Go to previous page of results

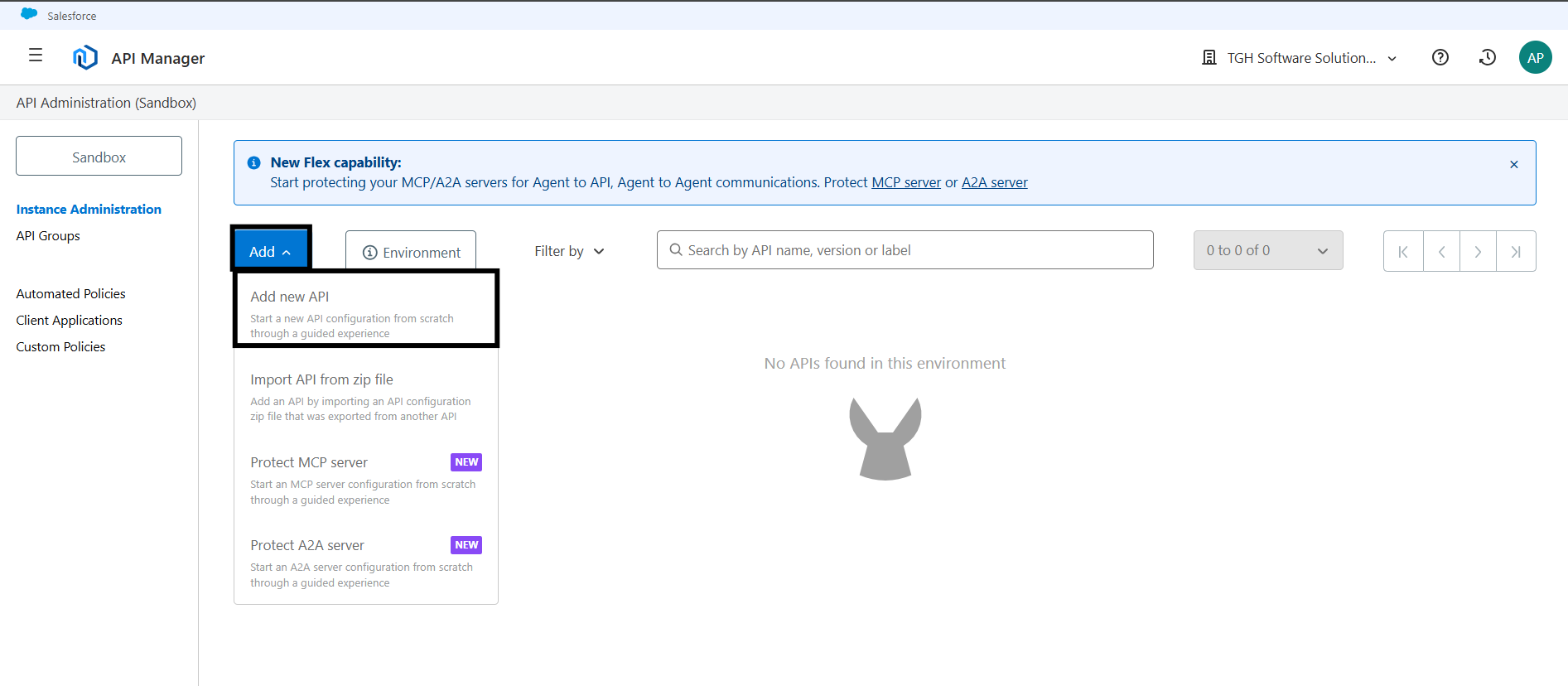point(1441,251)
